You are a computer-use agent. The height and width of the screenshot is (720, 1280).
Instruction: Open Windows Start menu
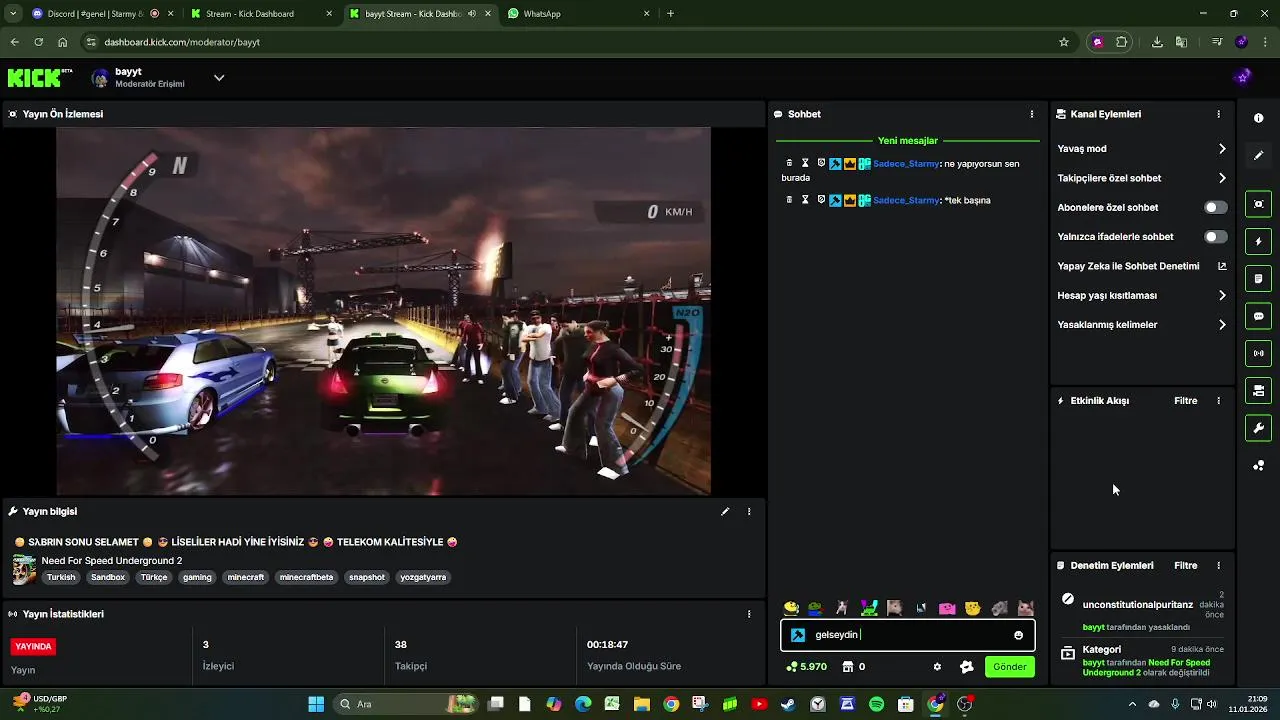point(316,704)
